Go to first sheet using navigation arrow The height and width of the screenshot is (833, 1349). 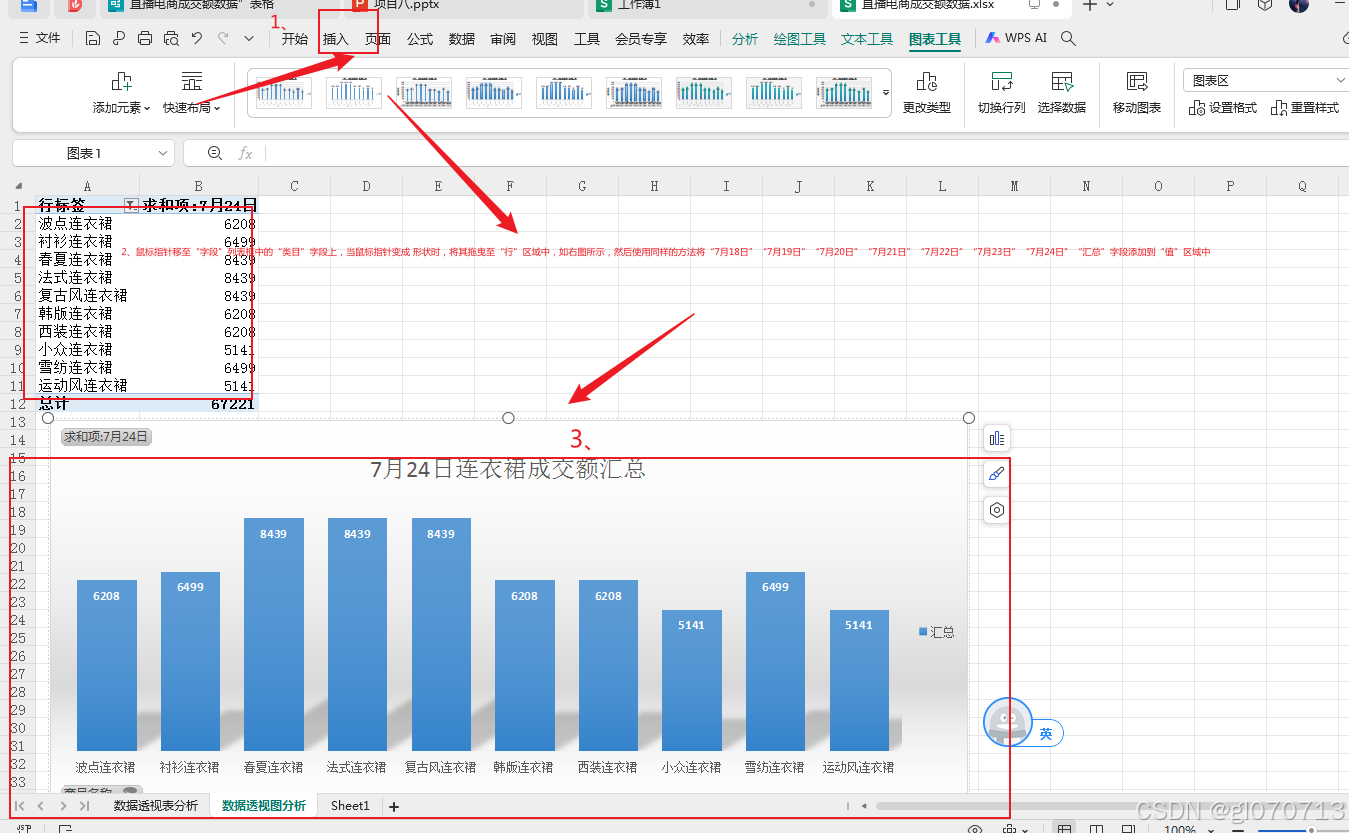20,805
